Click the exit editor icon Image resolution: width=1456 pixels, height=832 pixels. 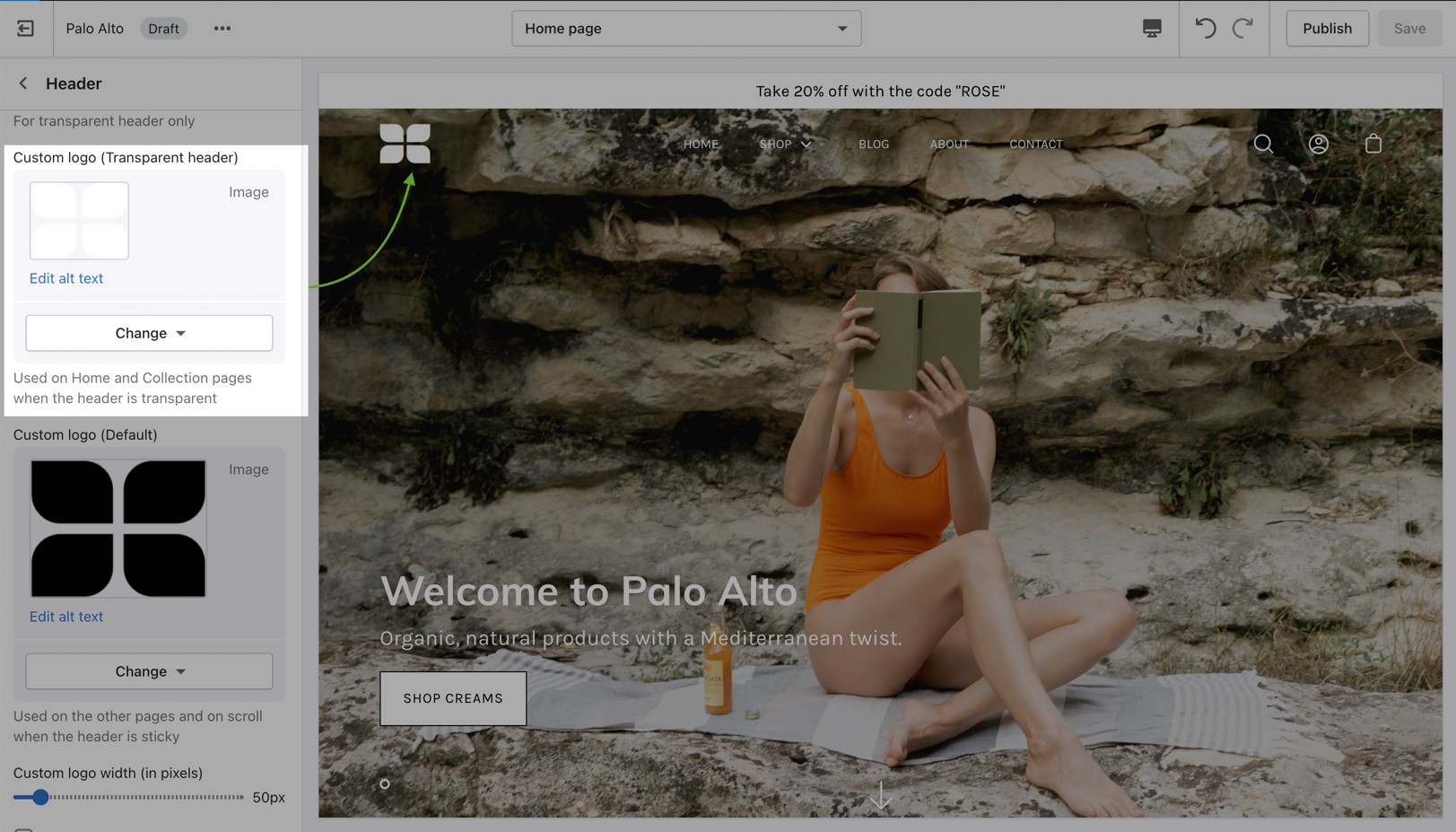tap(25, 29)
